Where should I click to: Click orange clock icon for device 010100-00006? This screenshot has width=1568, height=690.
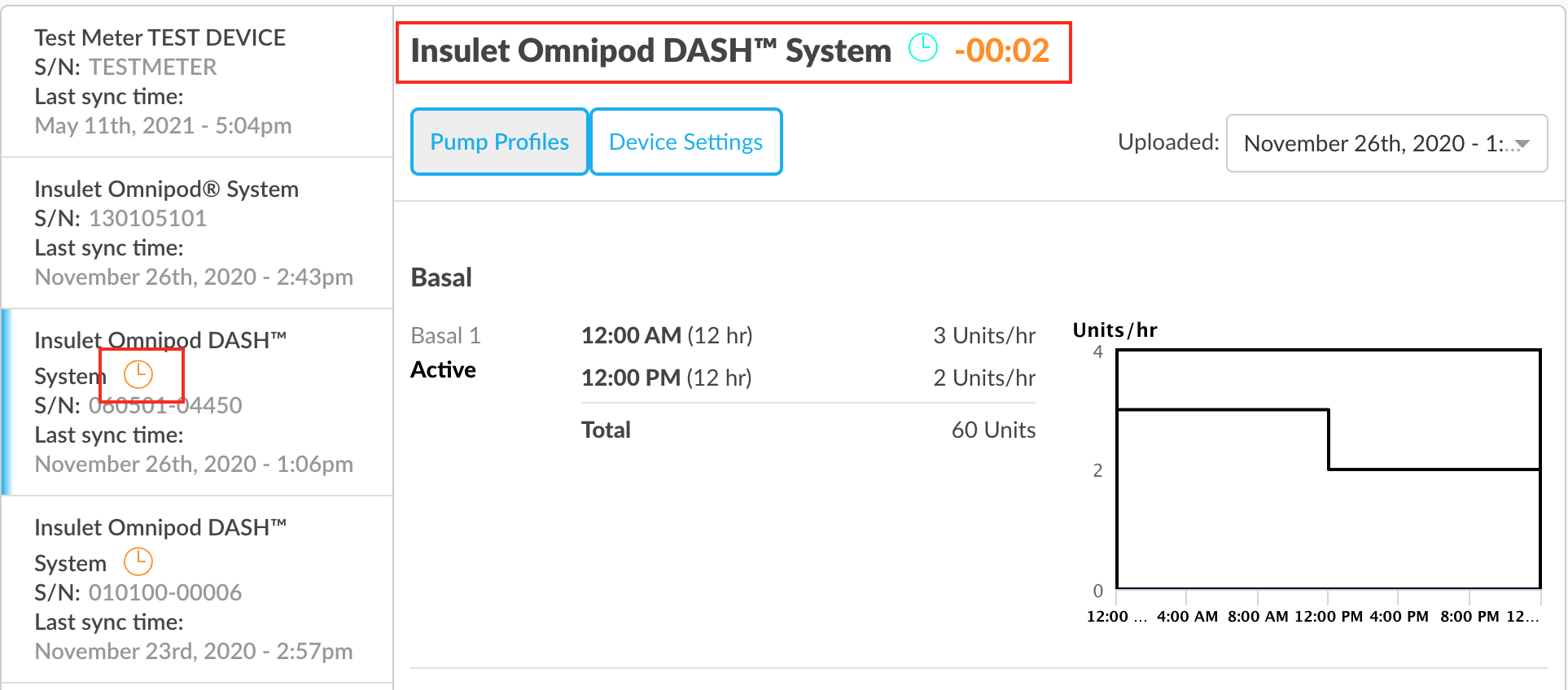[x=138, y=561]
